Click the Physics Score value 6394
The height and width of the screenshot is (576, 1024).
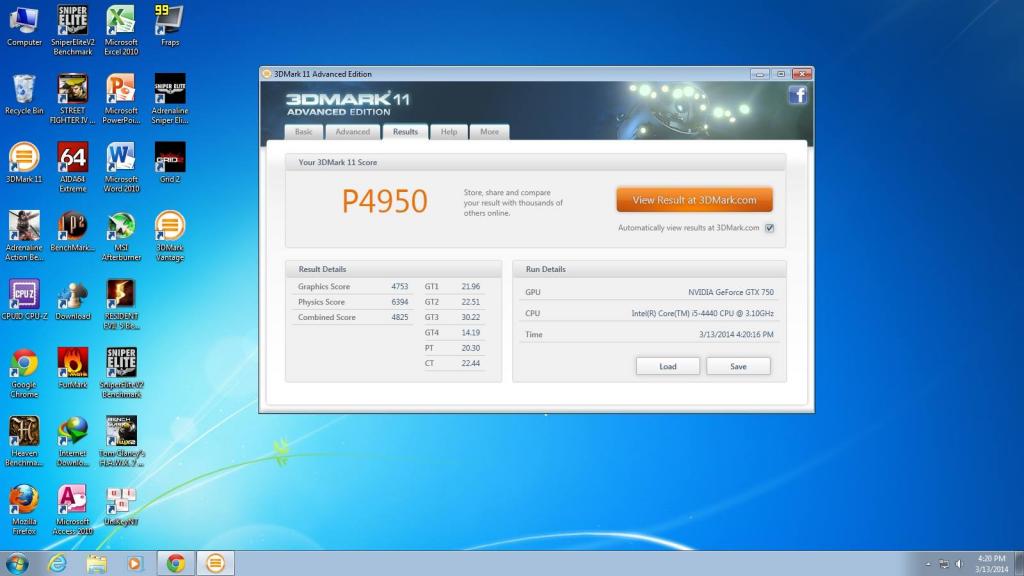pos(400,302)
